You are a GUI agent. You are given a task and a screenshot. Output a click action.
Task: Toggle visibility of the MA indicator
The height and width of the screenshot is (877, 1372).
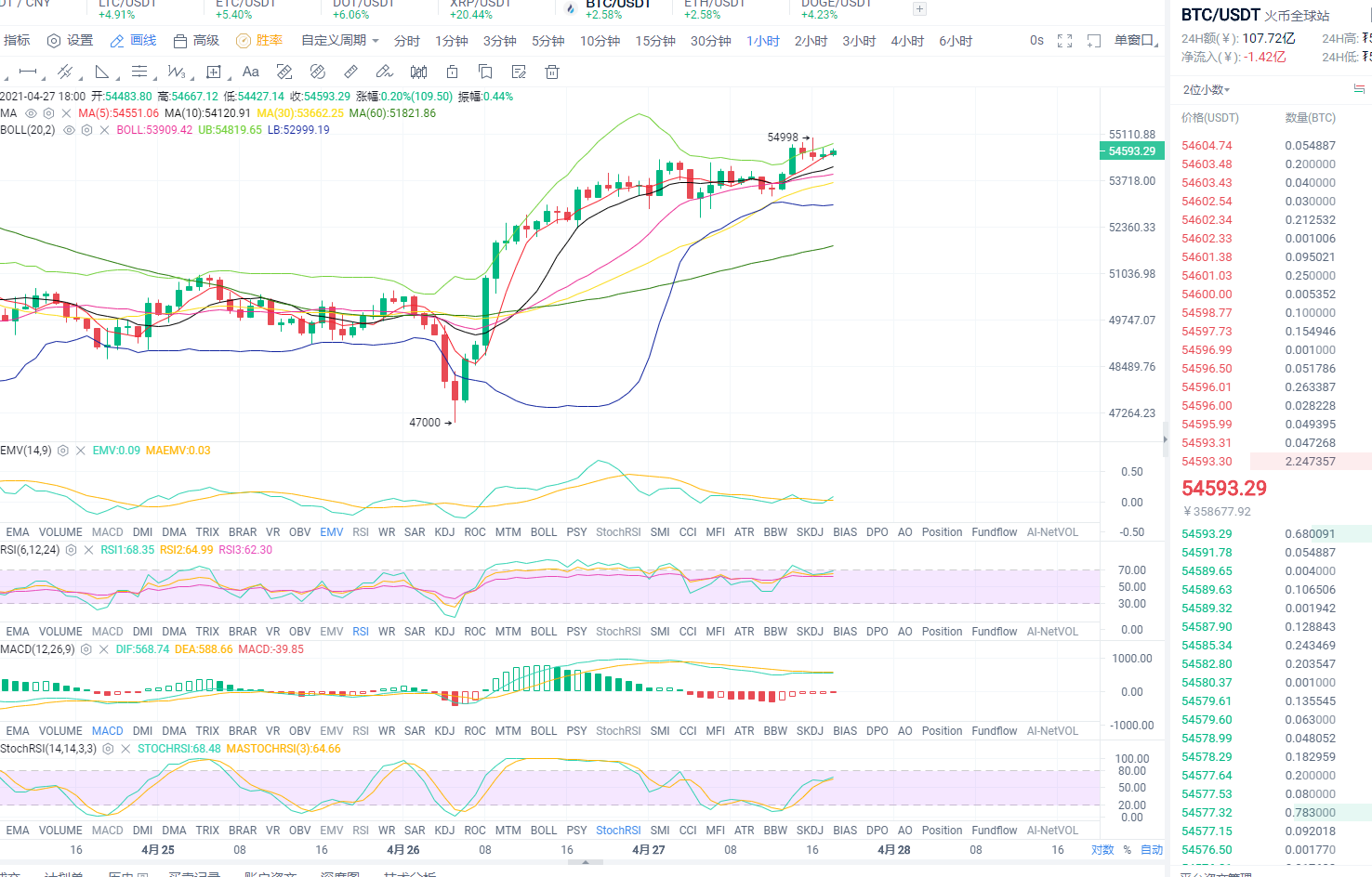tap(31, 113)
